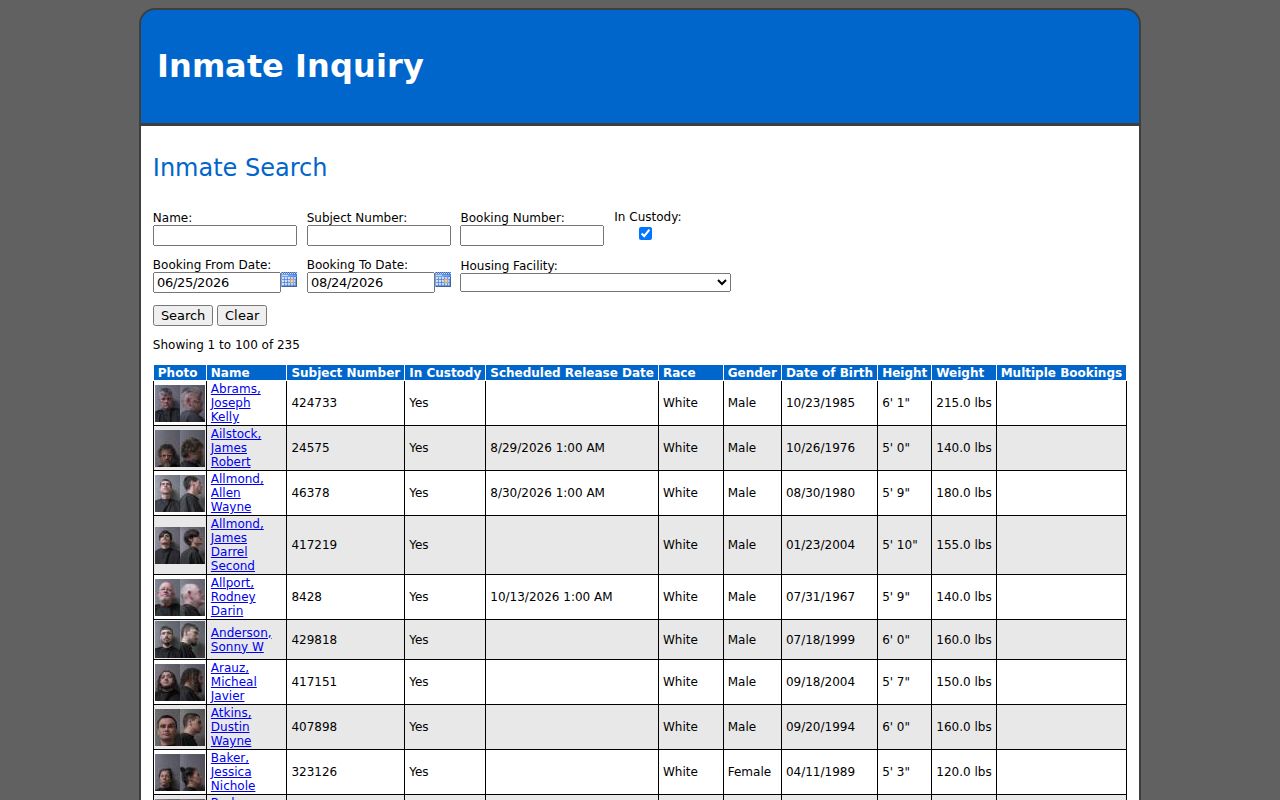Focus the Name input field
This screenshot has height=800, width=1280.
coord(225,235)
